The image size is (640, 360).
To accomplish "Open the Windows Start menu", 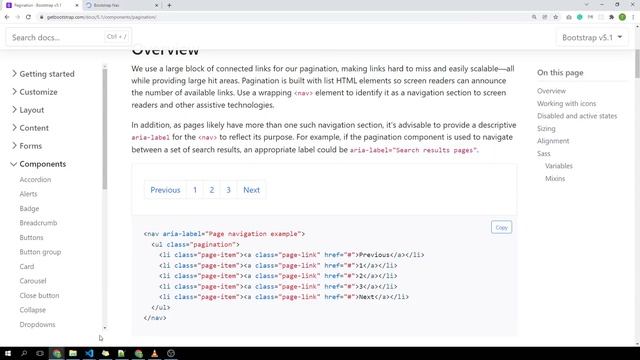I will pos(8,353).
